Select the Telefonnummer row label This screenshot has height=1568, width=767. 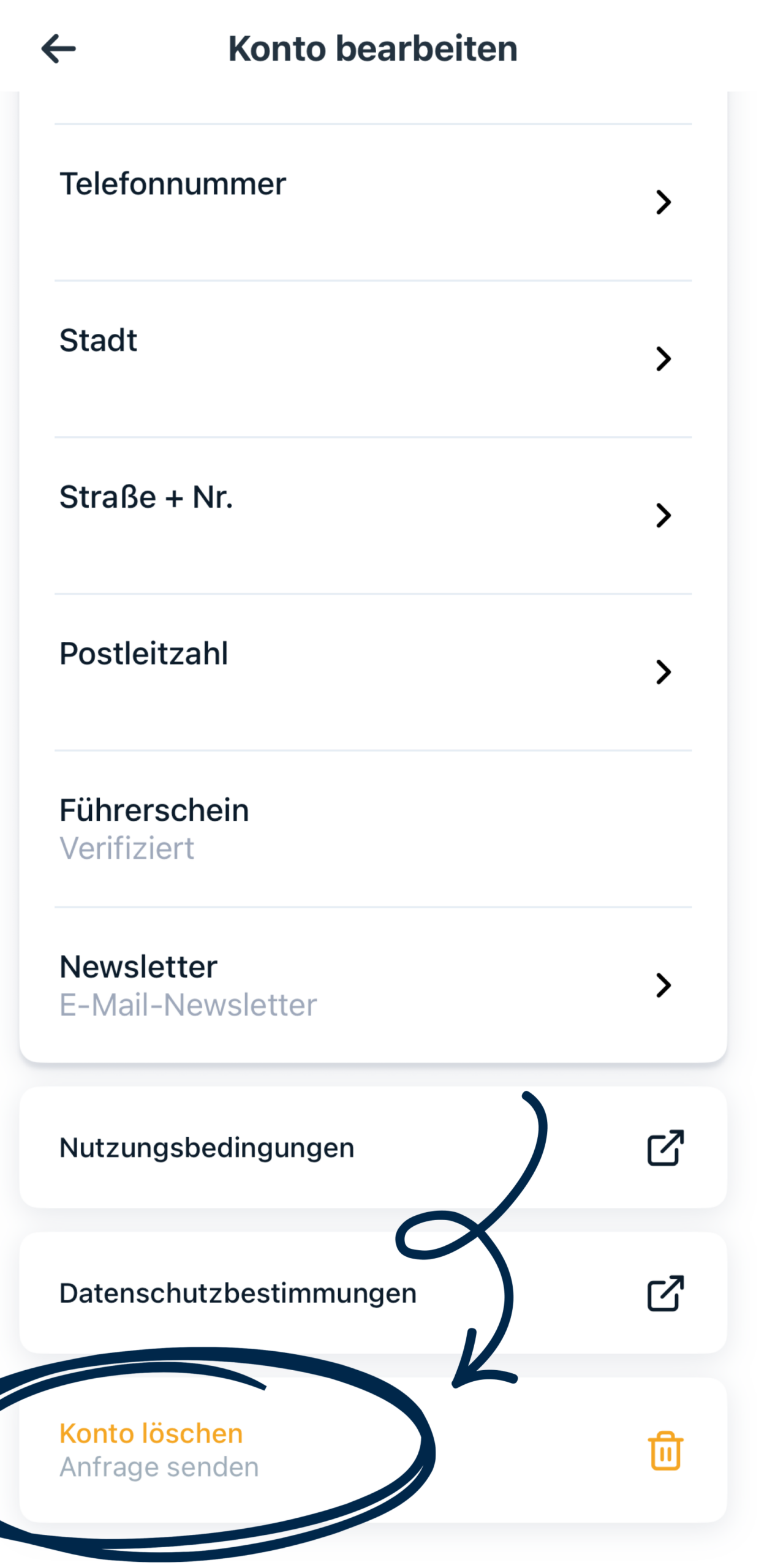pos(173,184)
